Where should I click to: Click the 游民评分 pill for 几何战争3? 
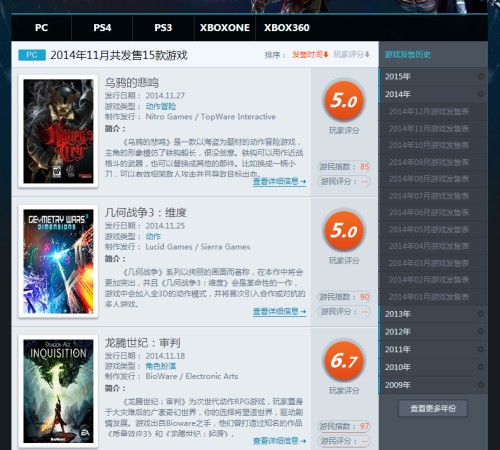coord(344,312)
